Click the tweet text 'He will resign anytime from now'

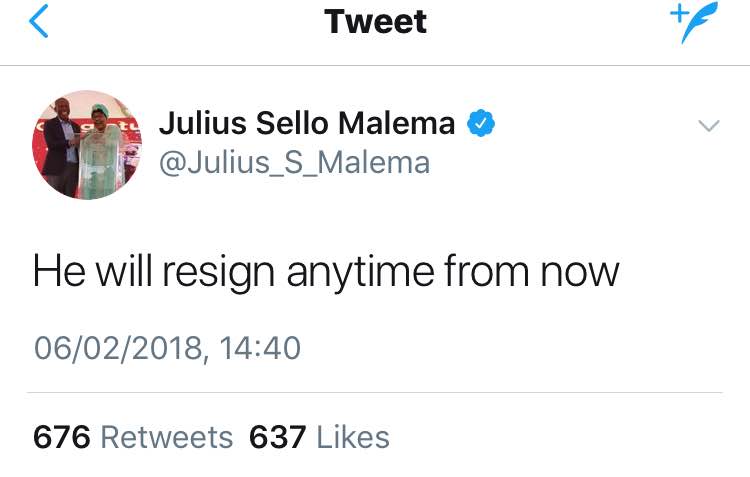tap(326, 271)
